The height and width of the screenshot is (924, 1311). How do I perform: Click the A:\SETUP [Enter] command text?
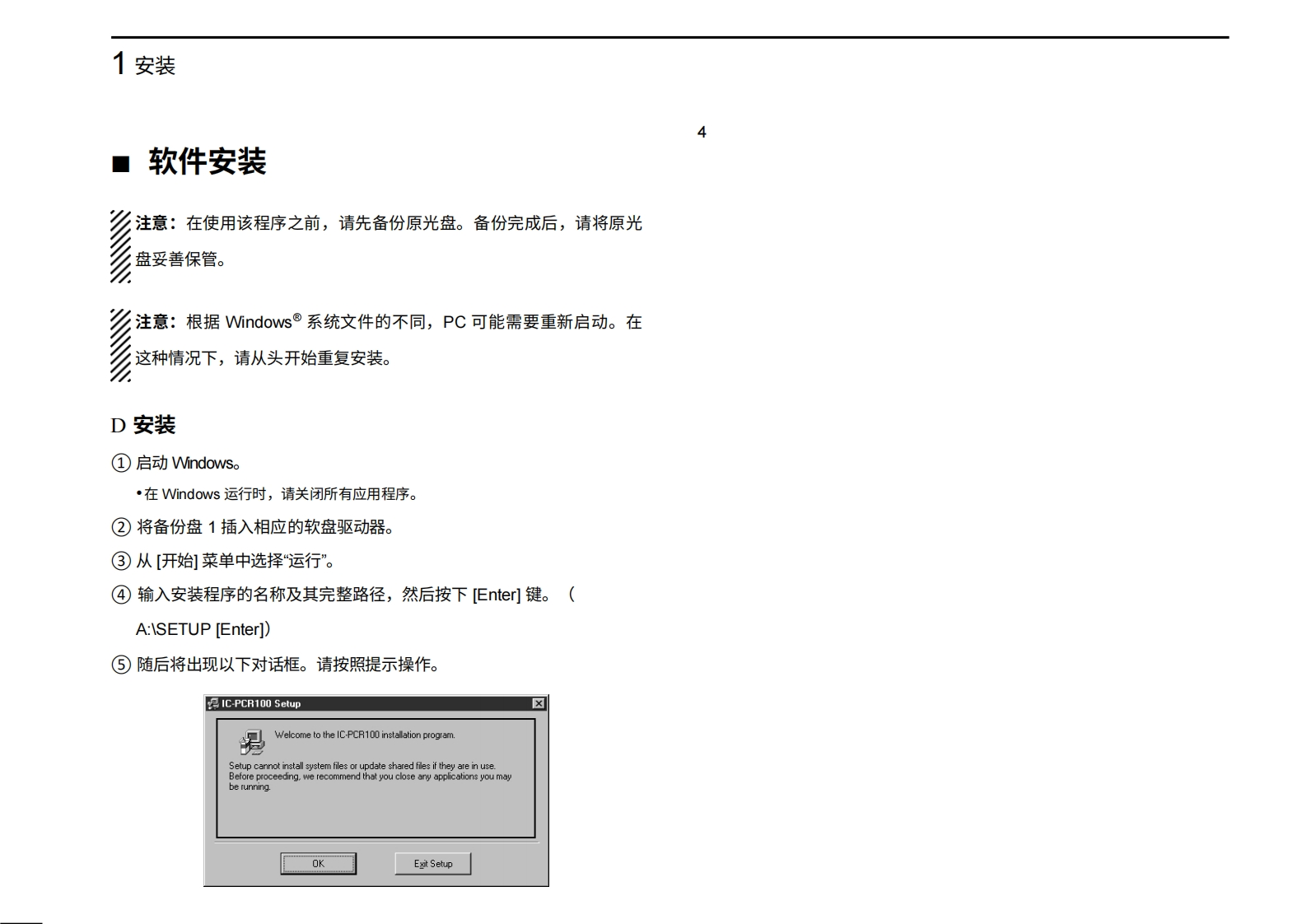(203, 629)
